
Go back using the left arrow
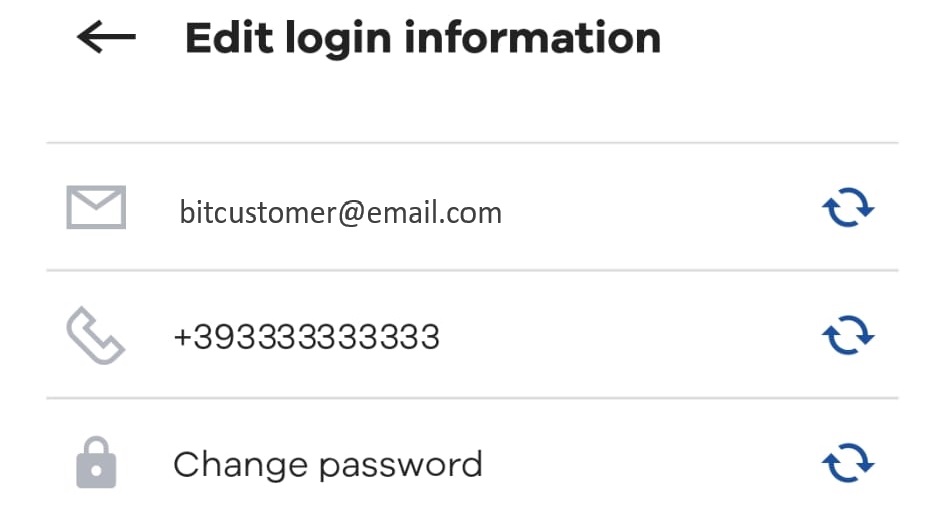pos(106,37)
